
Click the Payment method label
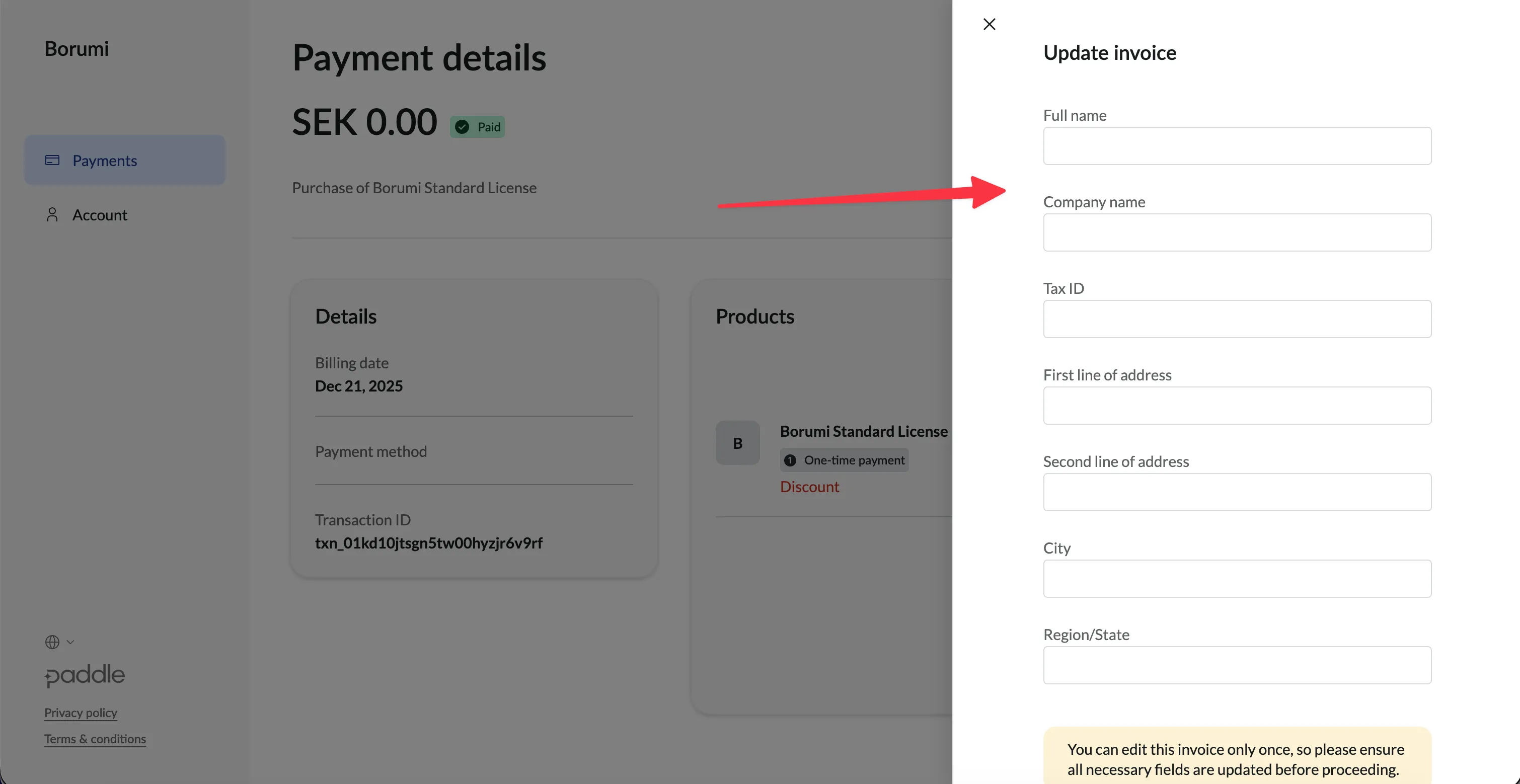tap(371, 451)
